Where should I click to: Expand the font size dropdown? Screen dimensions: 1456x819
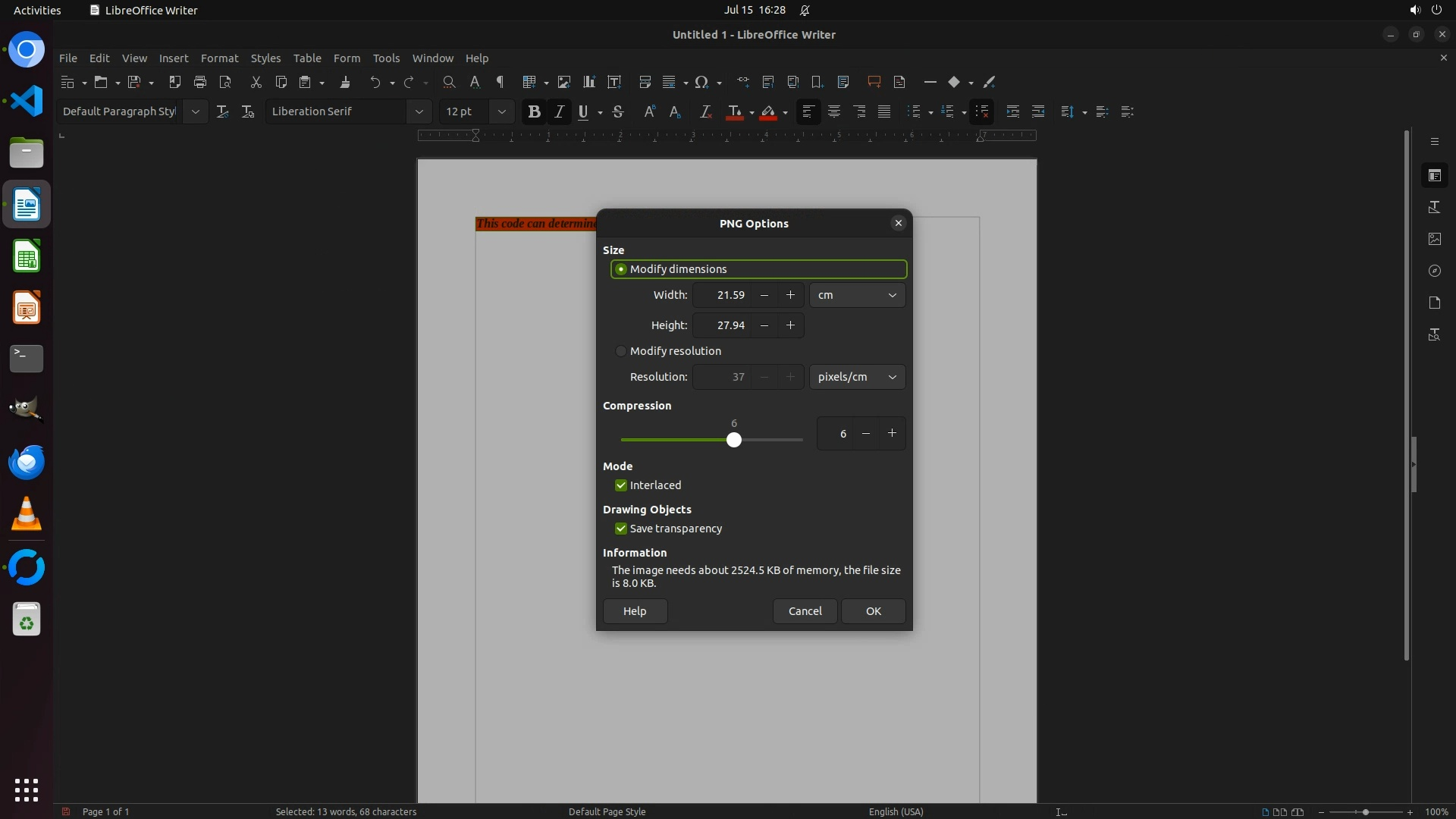click(x=501, y=112)
